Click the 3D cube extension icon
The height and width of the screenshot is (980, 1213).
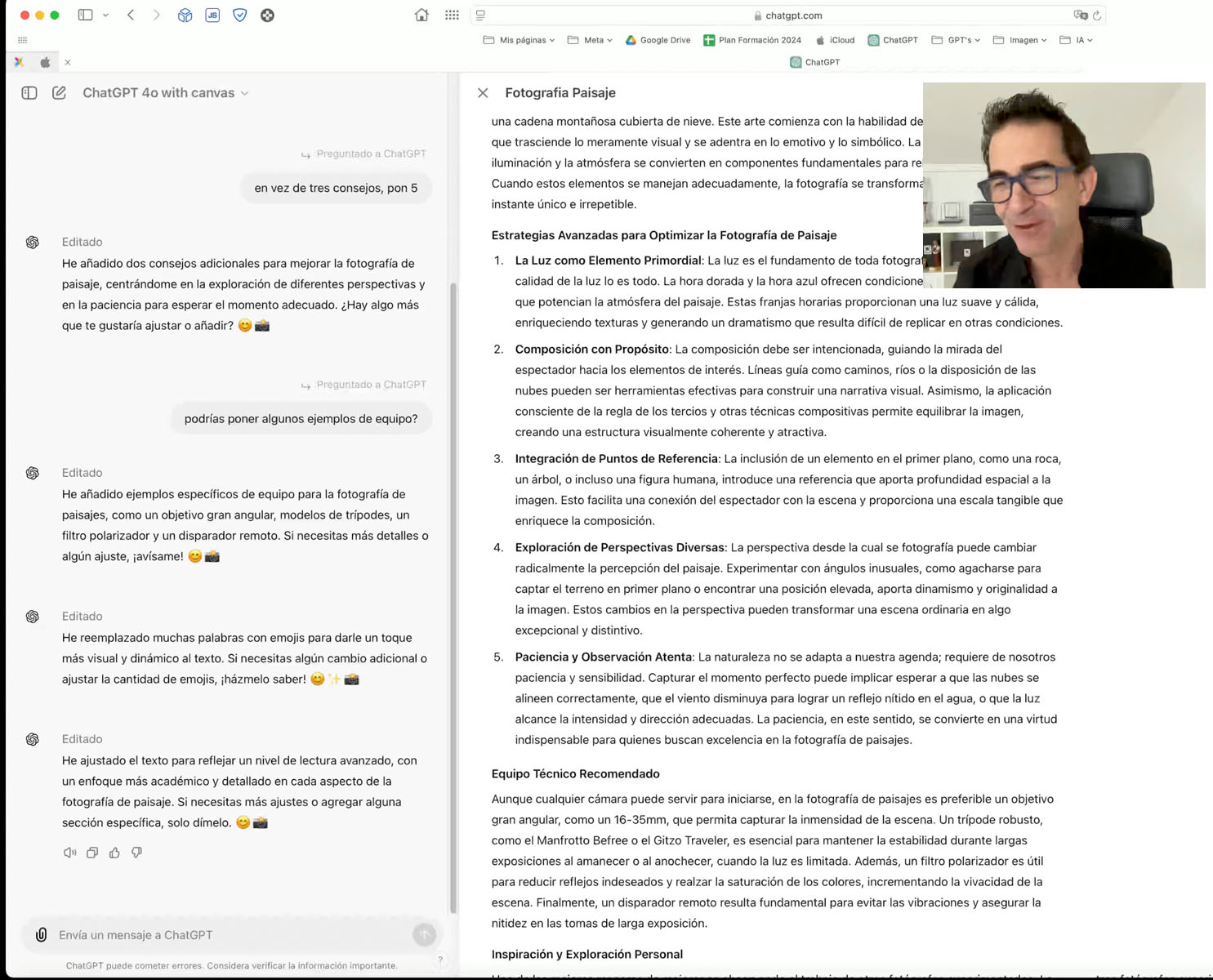tap(185, 15)
